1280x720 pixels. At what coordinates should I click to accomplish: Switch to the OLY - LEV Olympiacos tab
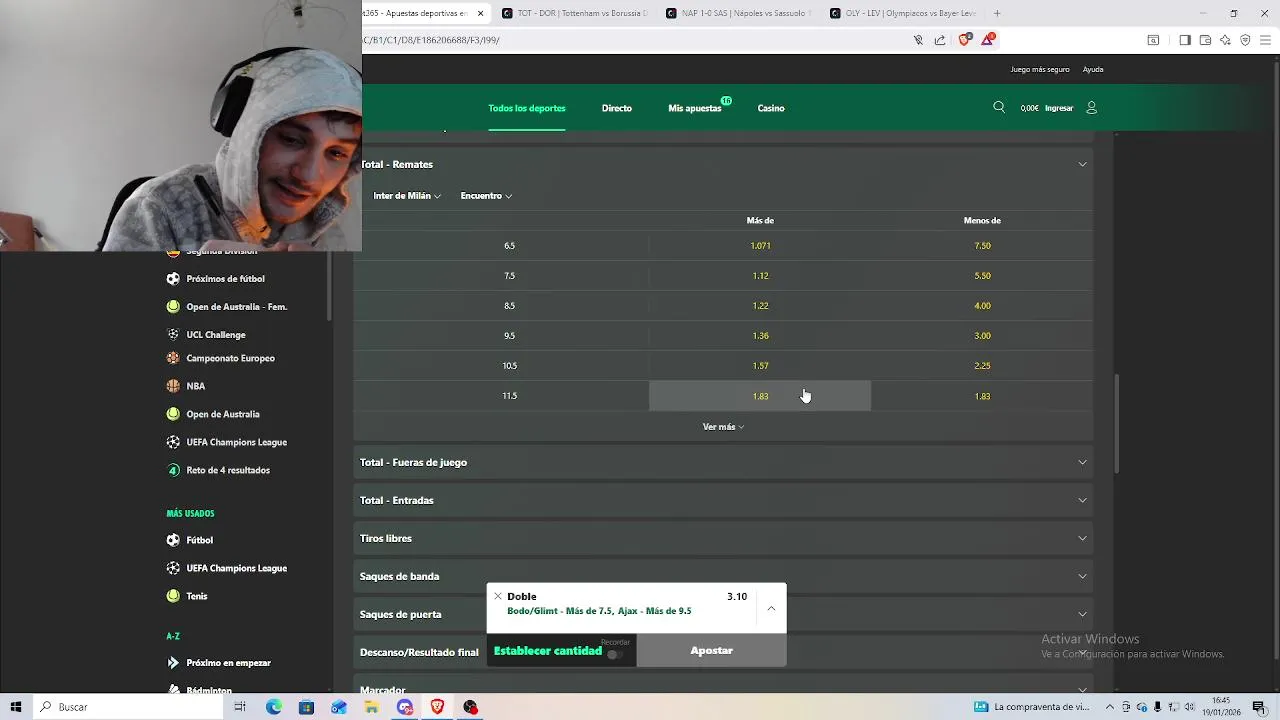coord(903,13)
